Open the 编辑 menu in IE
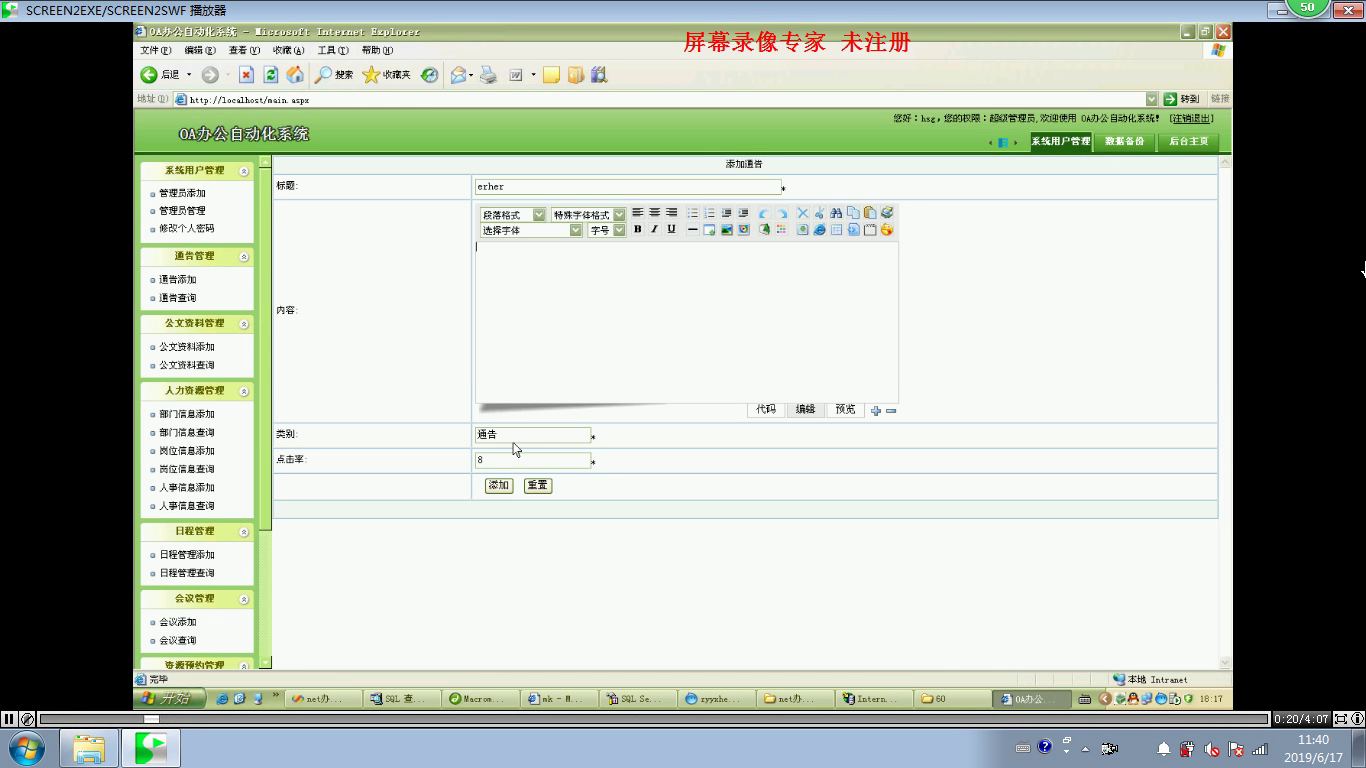The width and height of the screenshot is (1366, 768). [200, 50]
